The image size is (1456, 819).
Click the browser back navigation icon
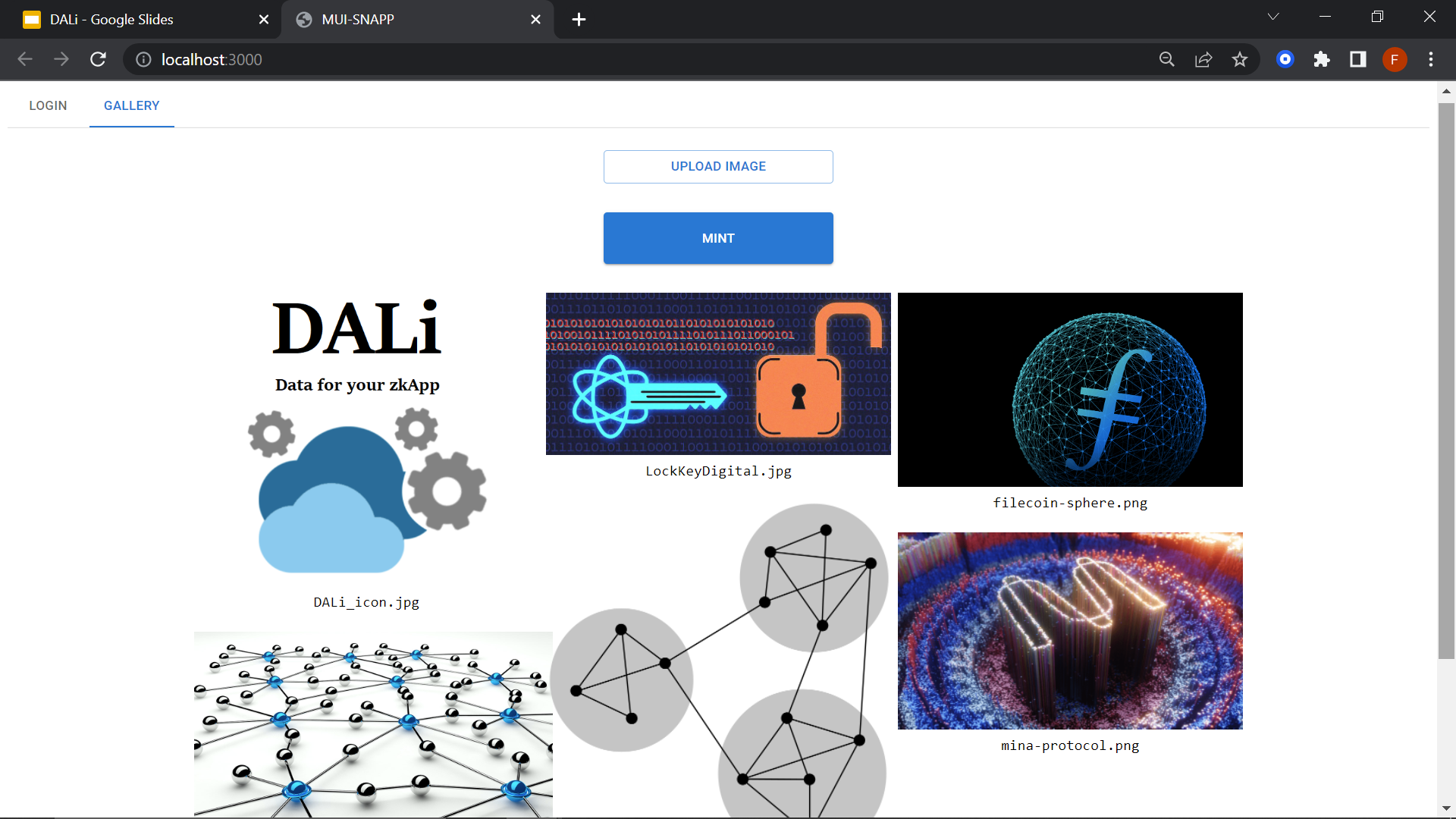[x=24, y=60]
